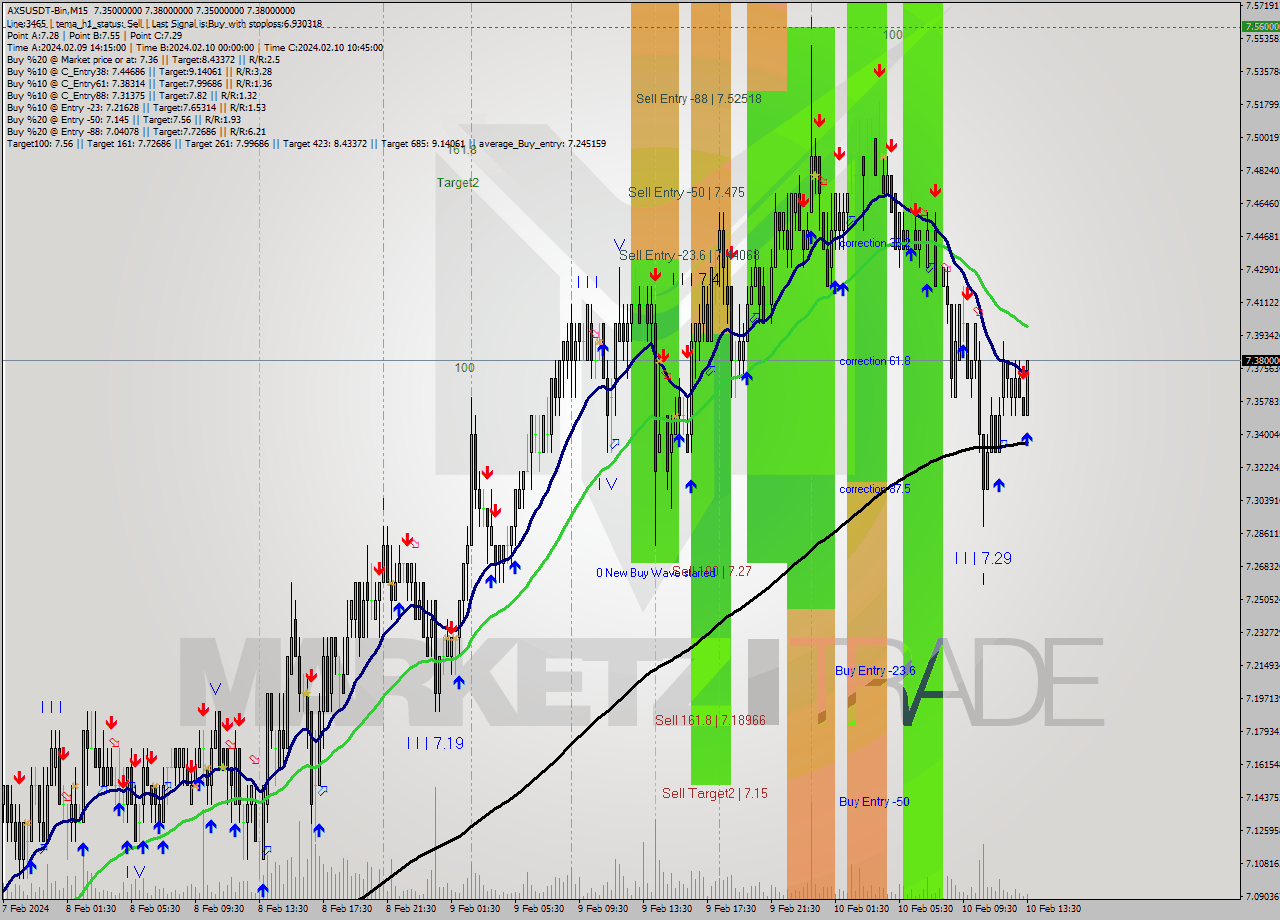Click the 'Buy %10 @ C_Entry38' info line

139,71
